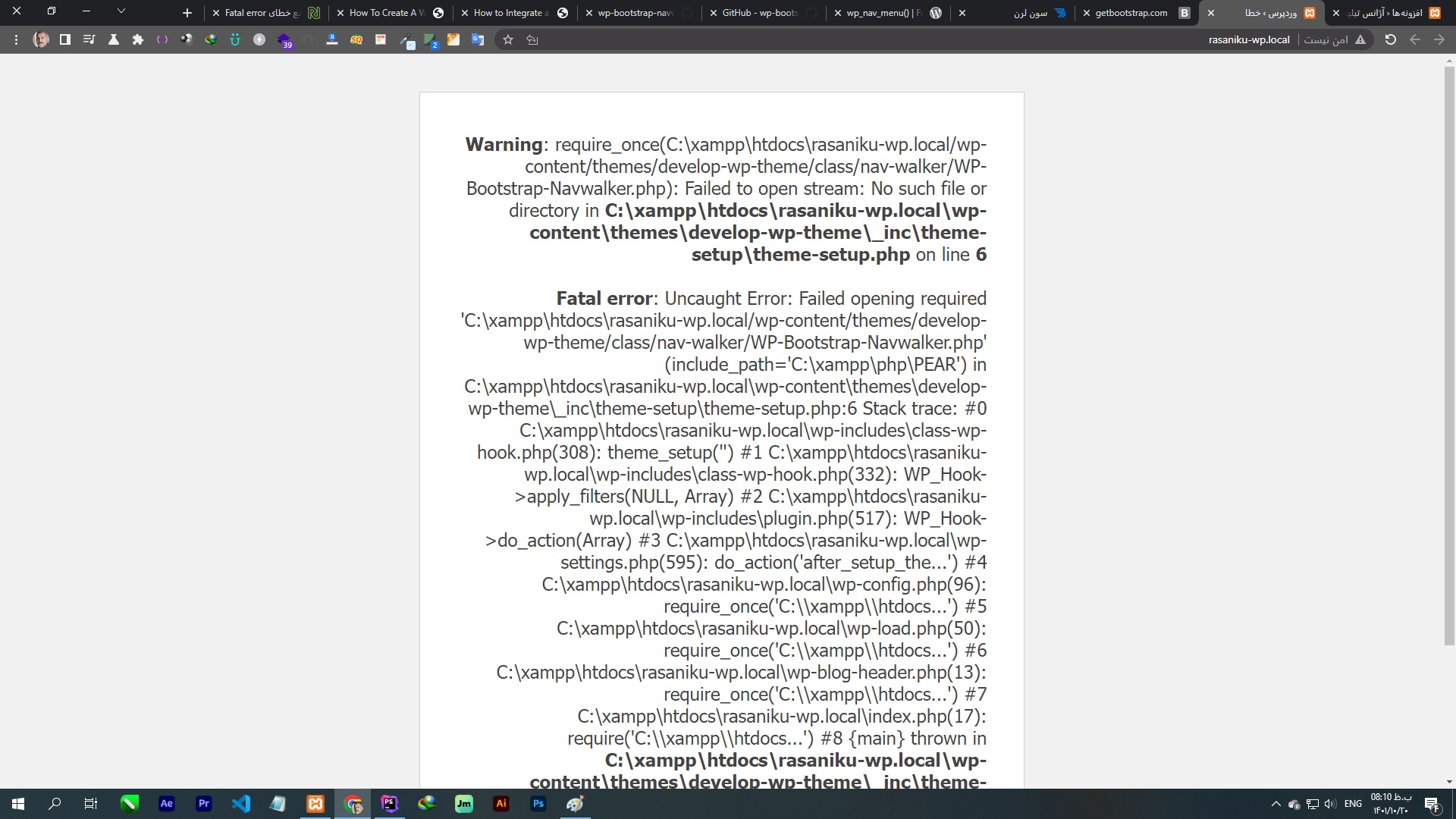Open Premiere Pro from the taskbar

203,804
